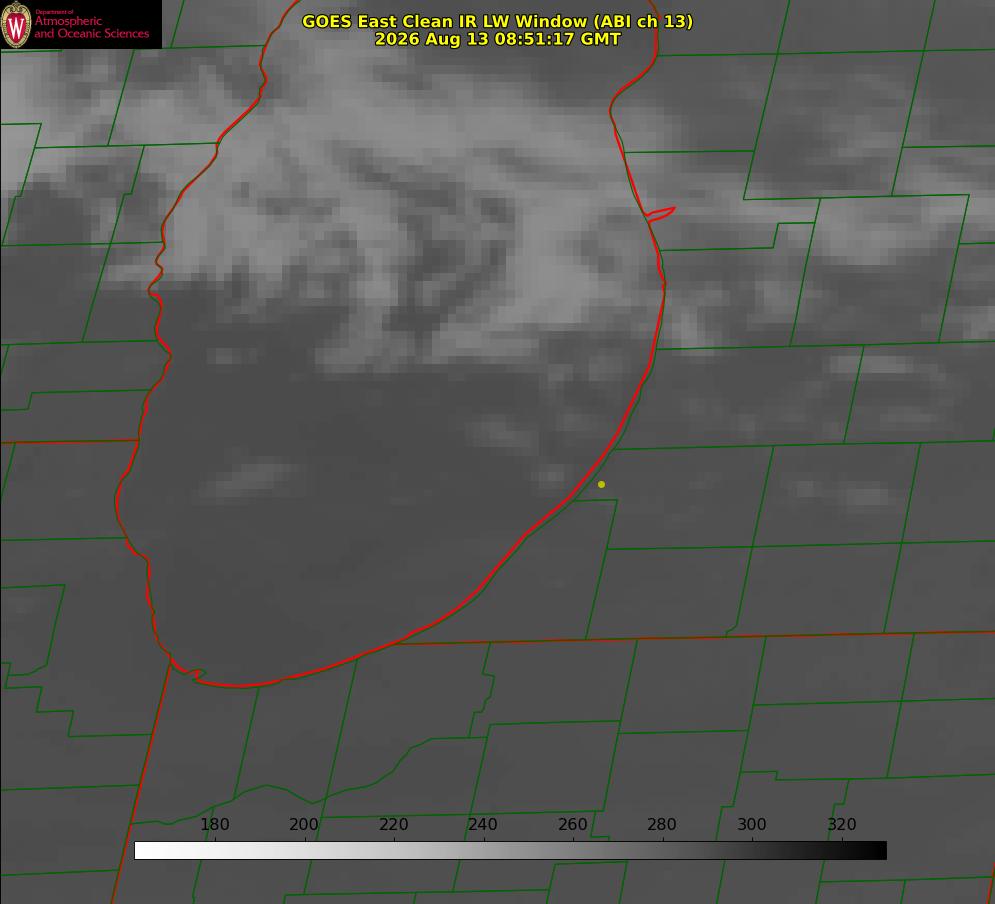Click the colorbar gradient beneath the 240 label
This screenshot has height=904, width=995.
click(484, 850)
